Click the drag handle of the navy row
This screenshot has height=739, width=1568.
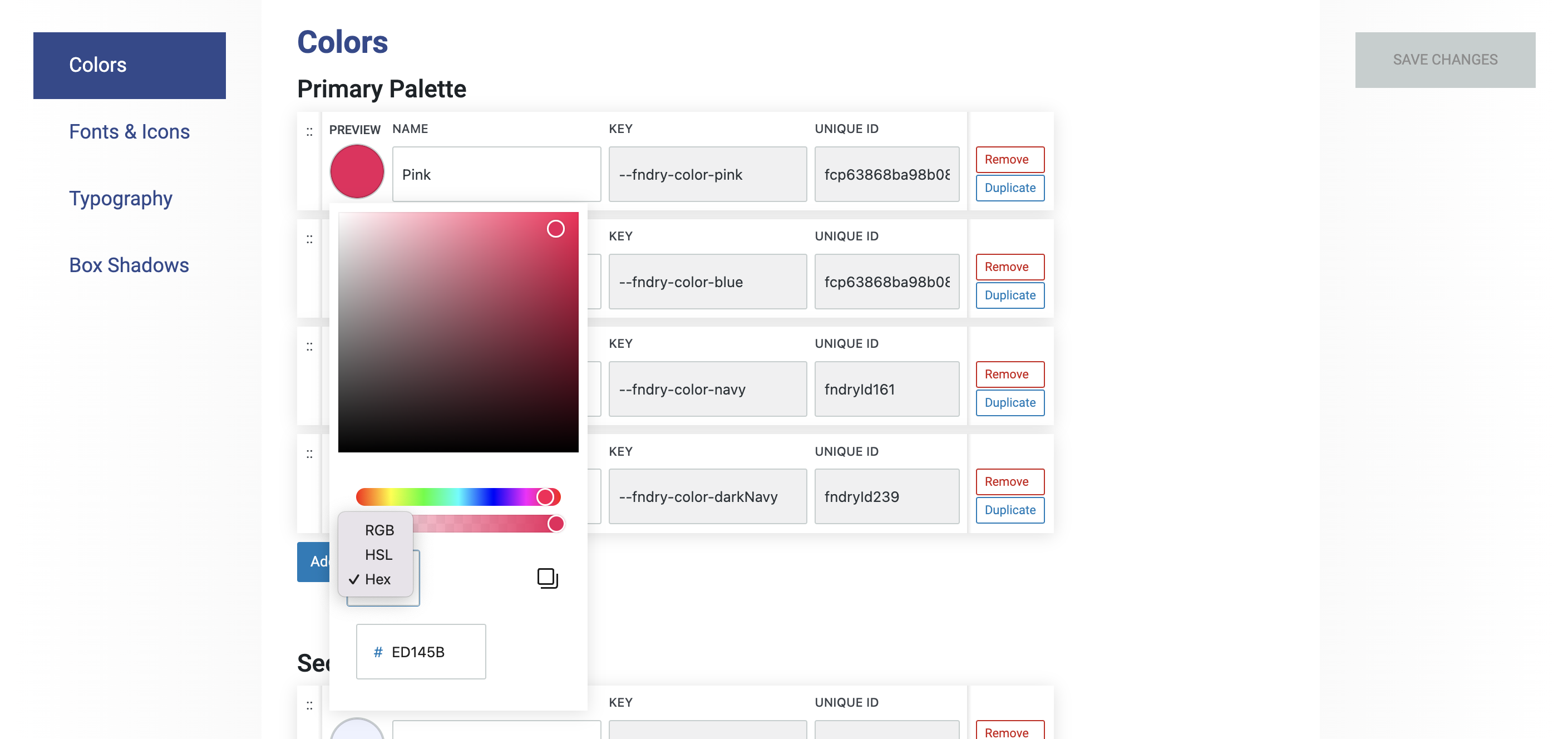coord(309,346)
